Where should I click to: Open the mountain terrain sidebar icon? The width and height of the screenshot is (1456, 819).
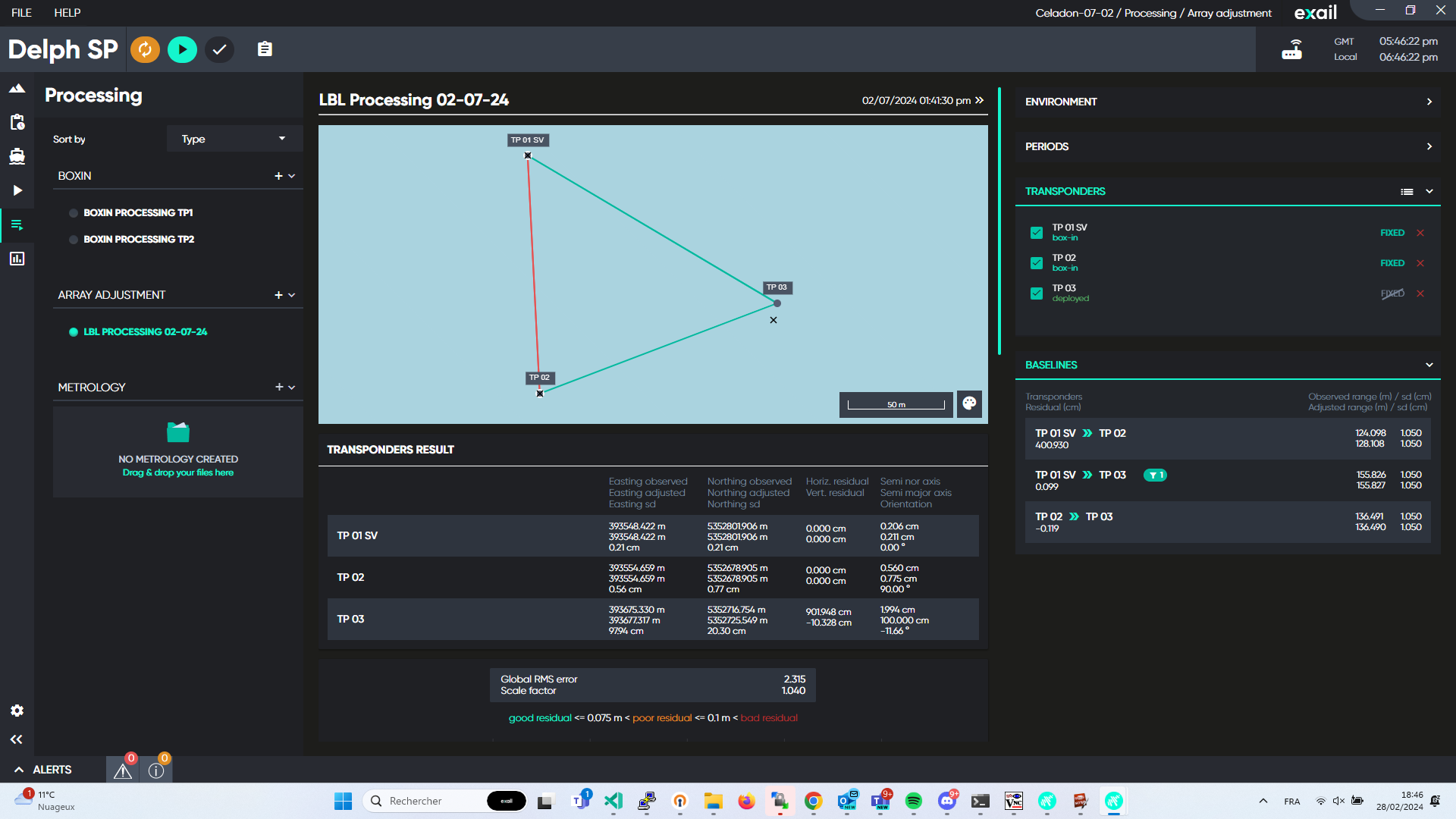tap(17, 89)
